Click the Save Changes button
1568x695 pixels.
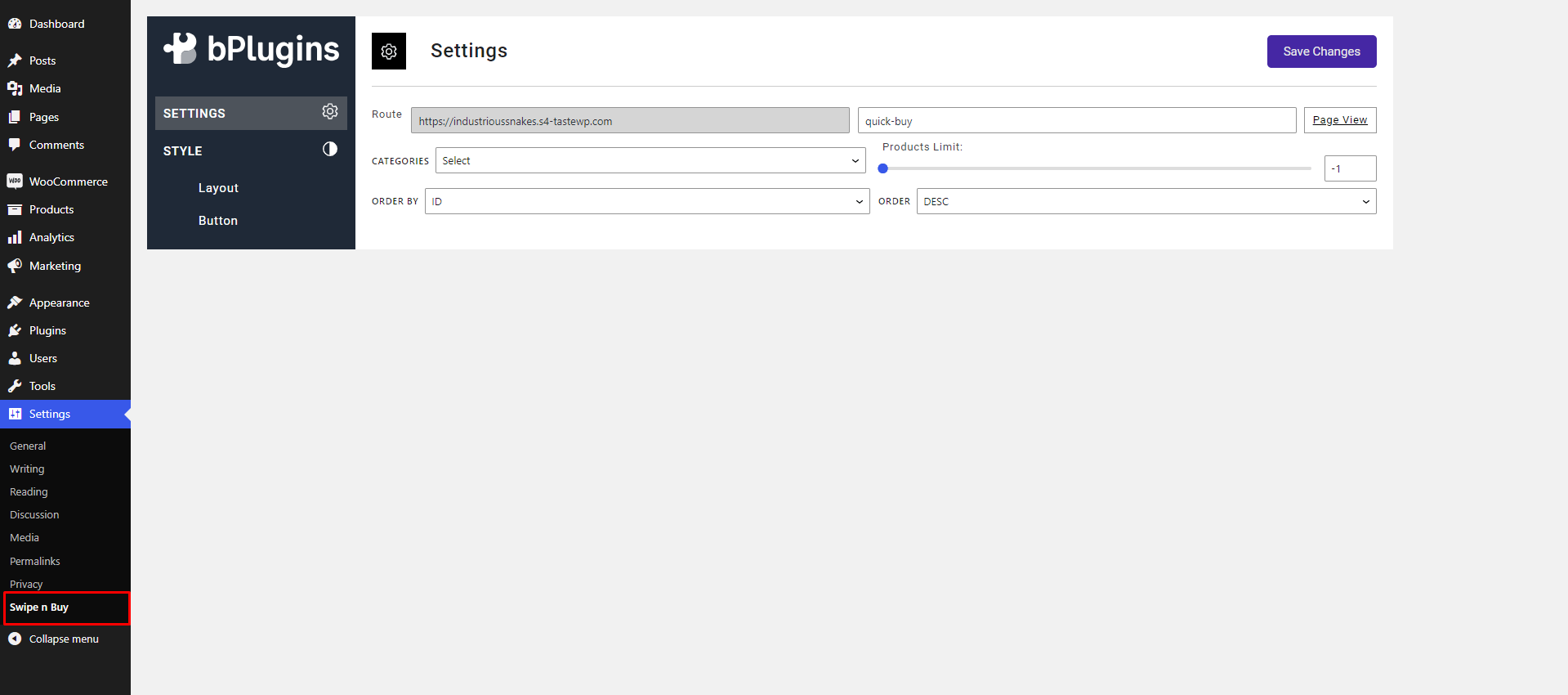click(1321, 52)
